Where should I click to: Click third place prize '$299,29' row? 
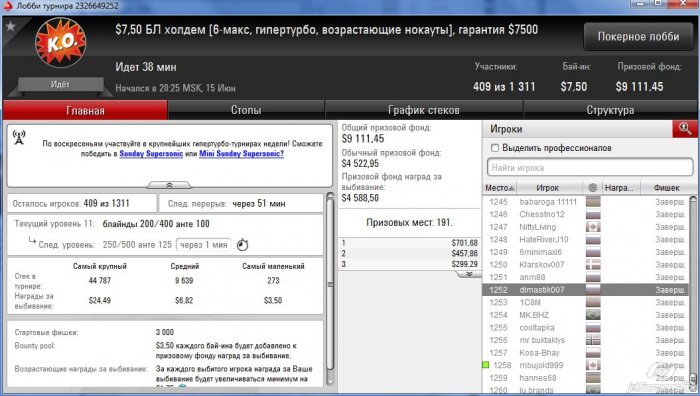[x=409, y=264]
